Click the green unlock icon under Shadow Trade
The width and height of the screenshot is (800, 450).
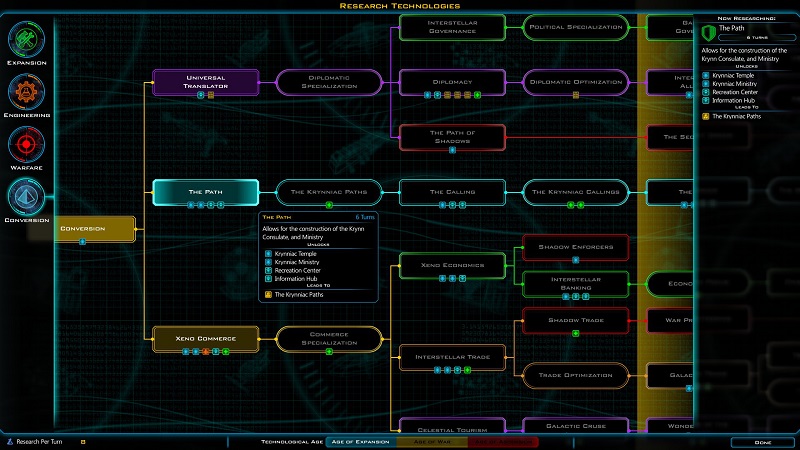pyautogui.click(x=576, y=333)
